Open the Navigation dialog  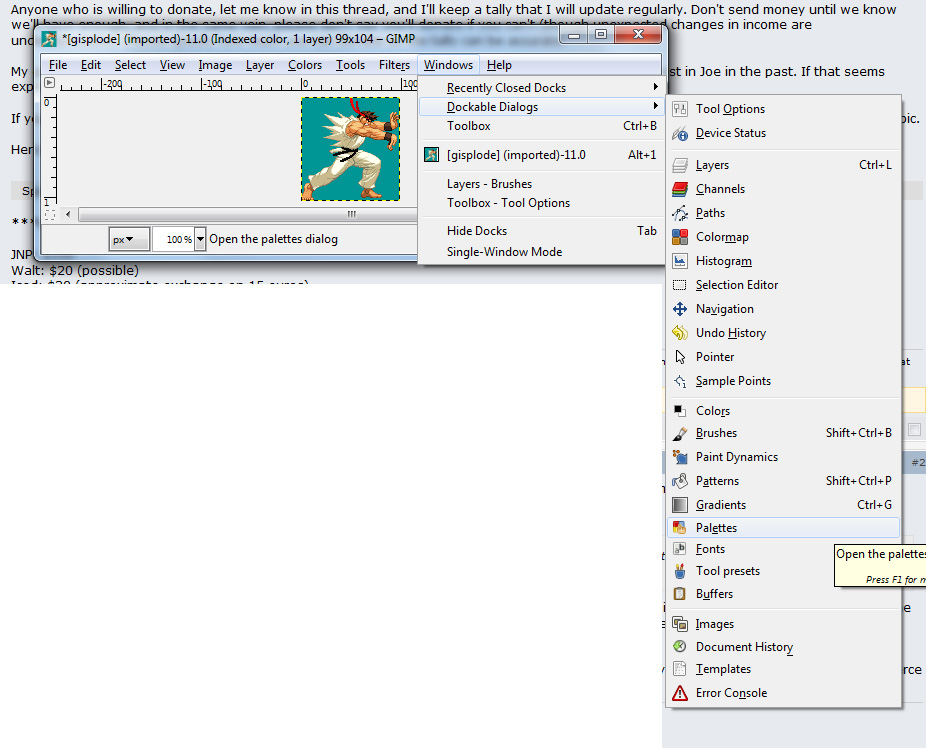click(783, 309)
